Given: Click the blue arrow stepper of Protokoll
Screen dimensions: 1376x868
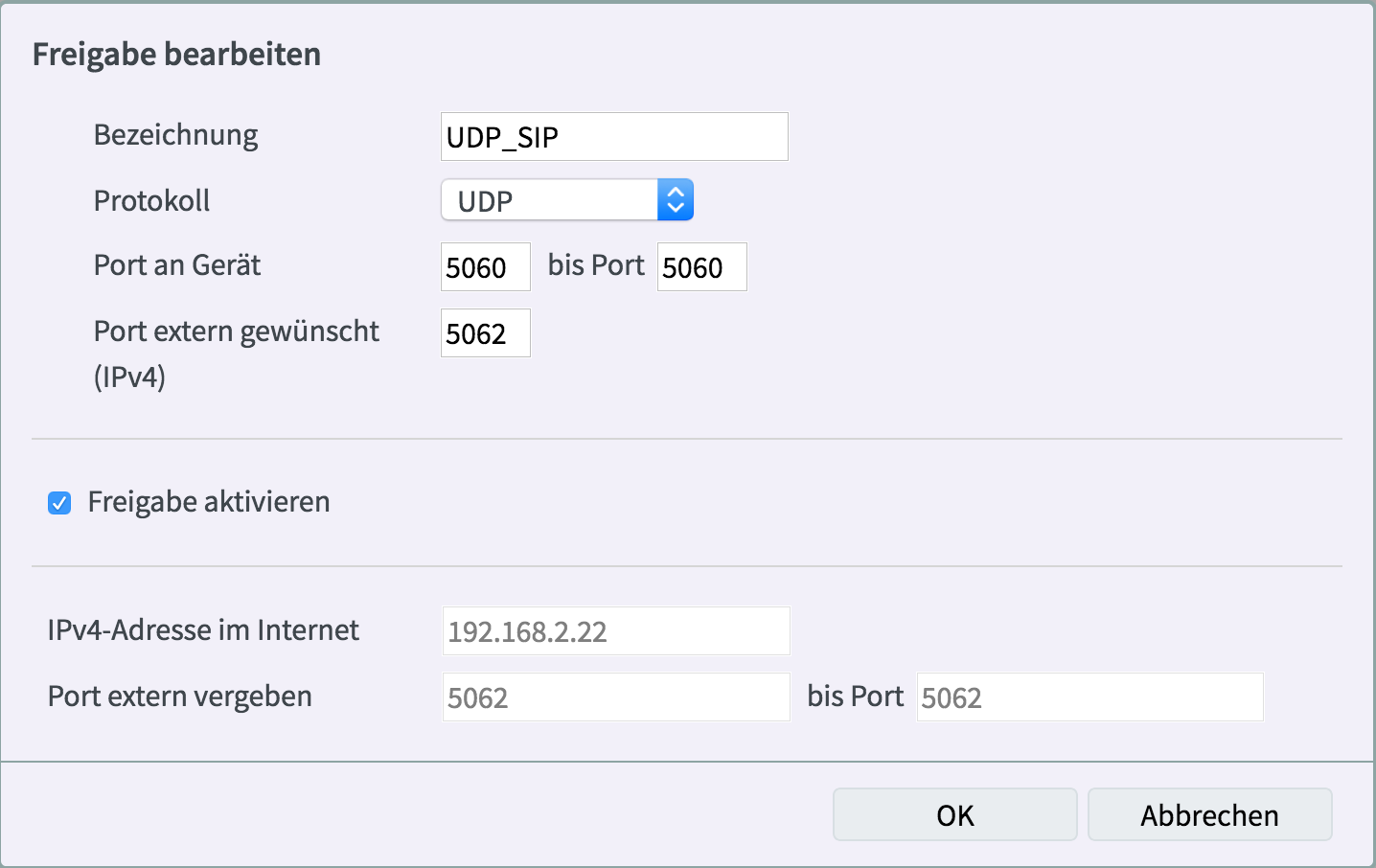Looking at the screenshot, I should 676,200.
